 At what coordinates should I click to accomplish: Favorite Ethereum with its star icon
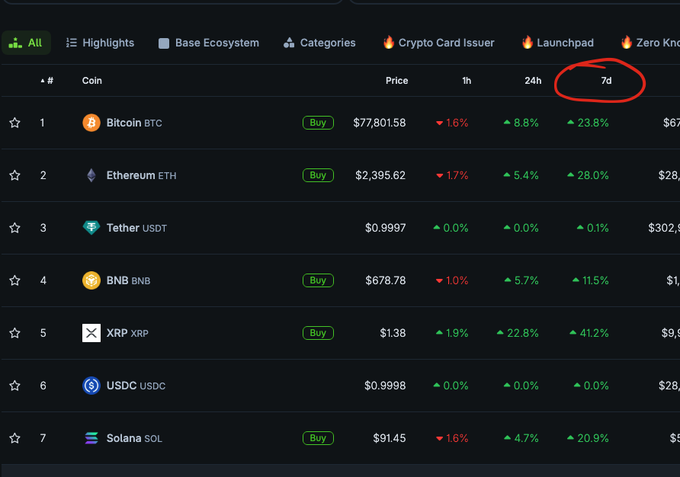(x=15, y=175)
